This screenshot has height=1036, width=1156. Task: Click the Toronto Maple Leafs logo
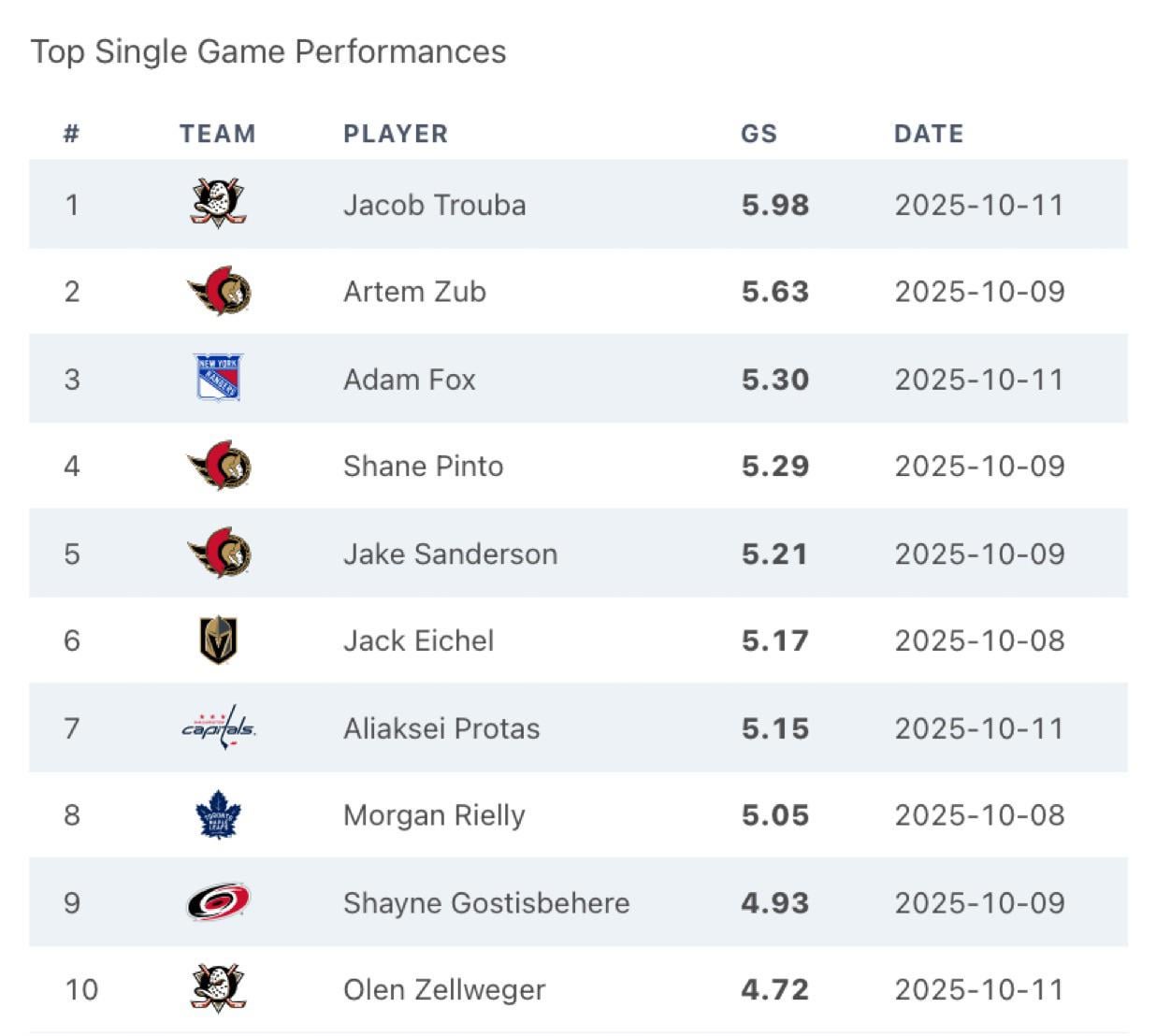[218, 814]
